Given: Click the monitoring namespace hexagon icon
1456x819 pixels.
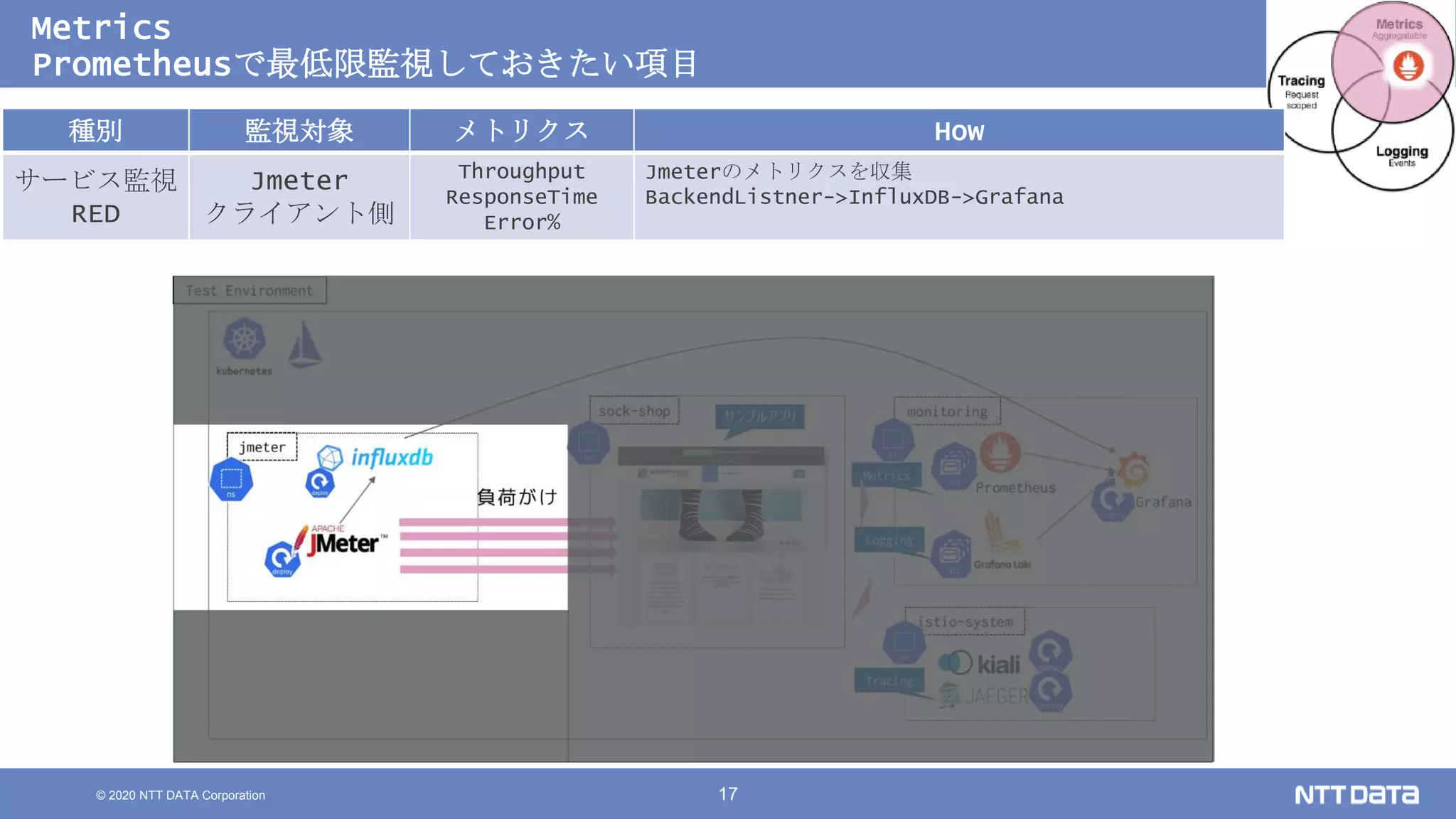Looking at the screenshot, I should pos(893,440).
